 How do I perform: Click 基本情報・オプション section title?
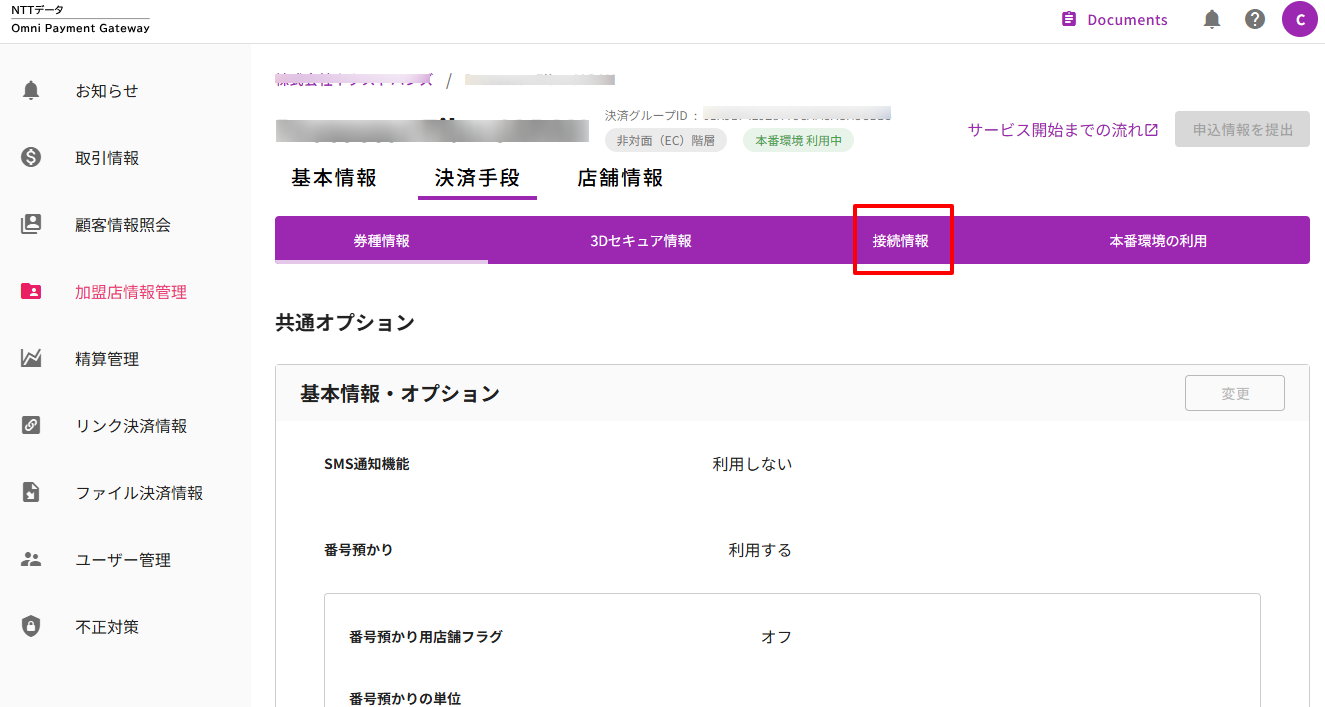point(400,393)
